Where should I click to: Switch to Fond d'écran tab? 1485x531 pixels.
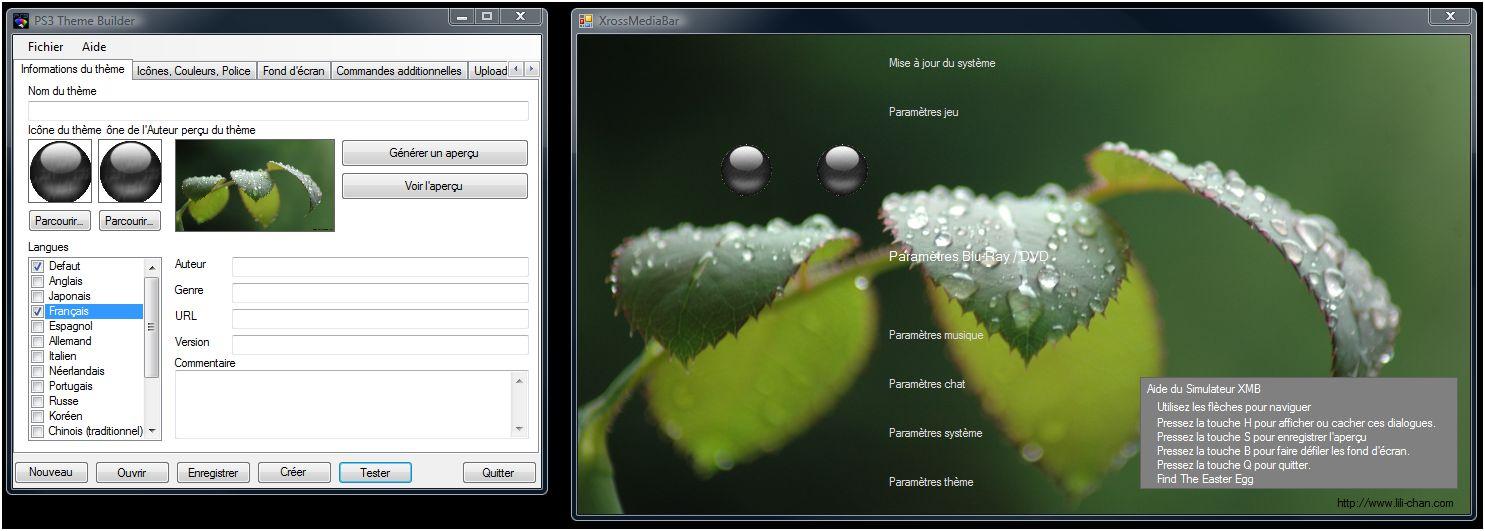pyautogui.click(x=294, y=71)
